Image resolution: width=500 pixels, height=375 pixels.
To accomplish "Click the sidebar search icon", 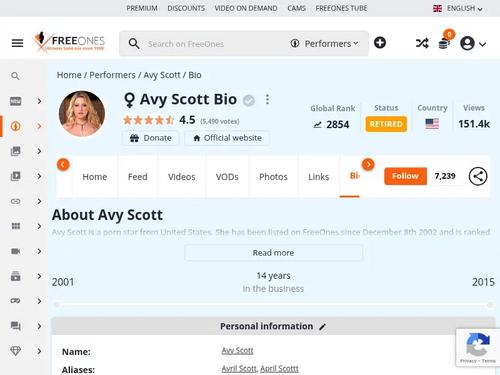I will 15,76.
